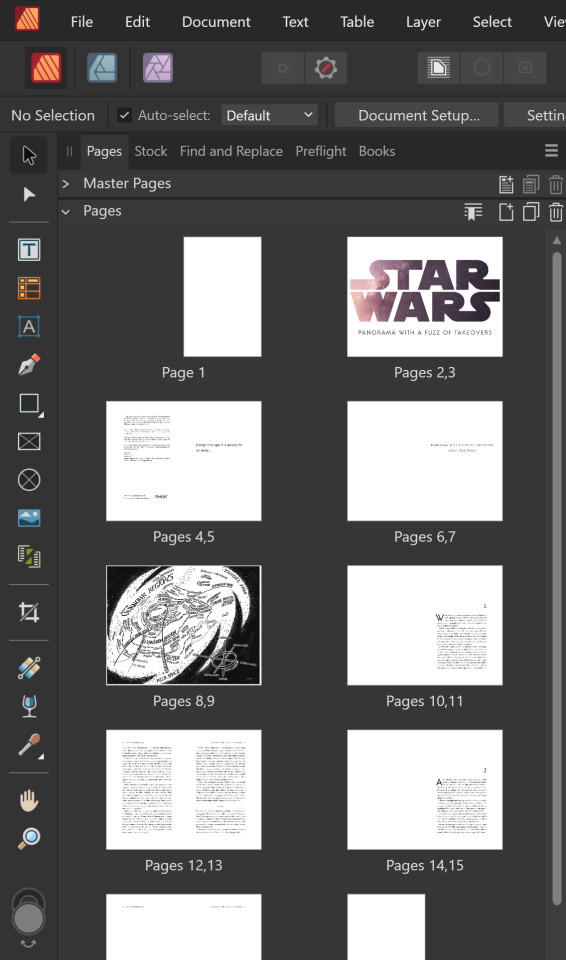Select the Pages 4,5 thumbnail
Viewport: 566px width, 960px height.
pos(184,461)
